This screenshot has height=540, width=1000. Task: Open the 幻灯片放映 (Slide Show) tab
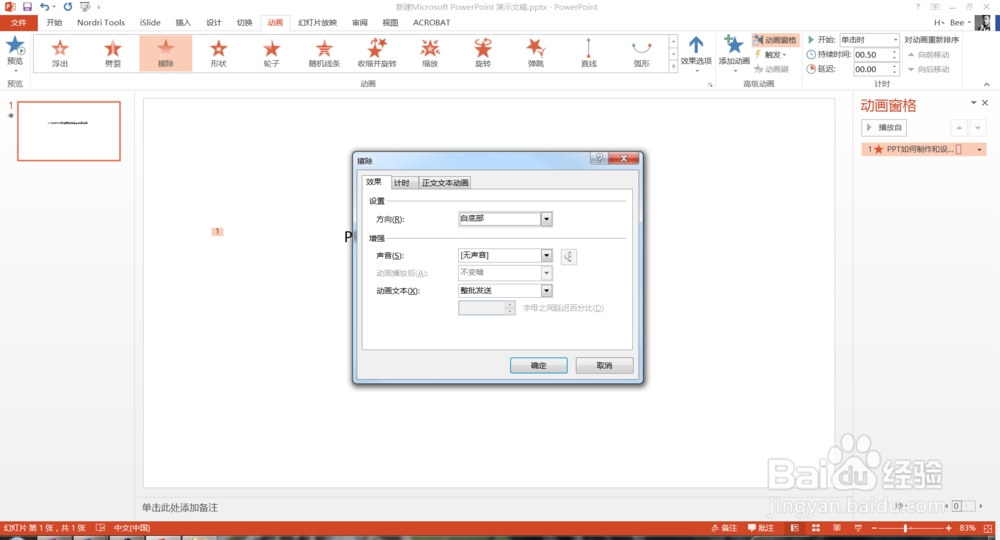coord(318,22)
